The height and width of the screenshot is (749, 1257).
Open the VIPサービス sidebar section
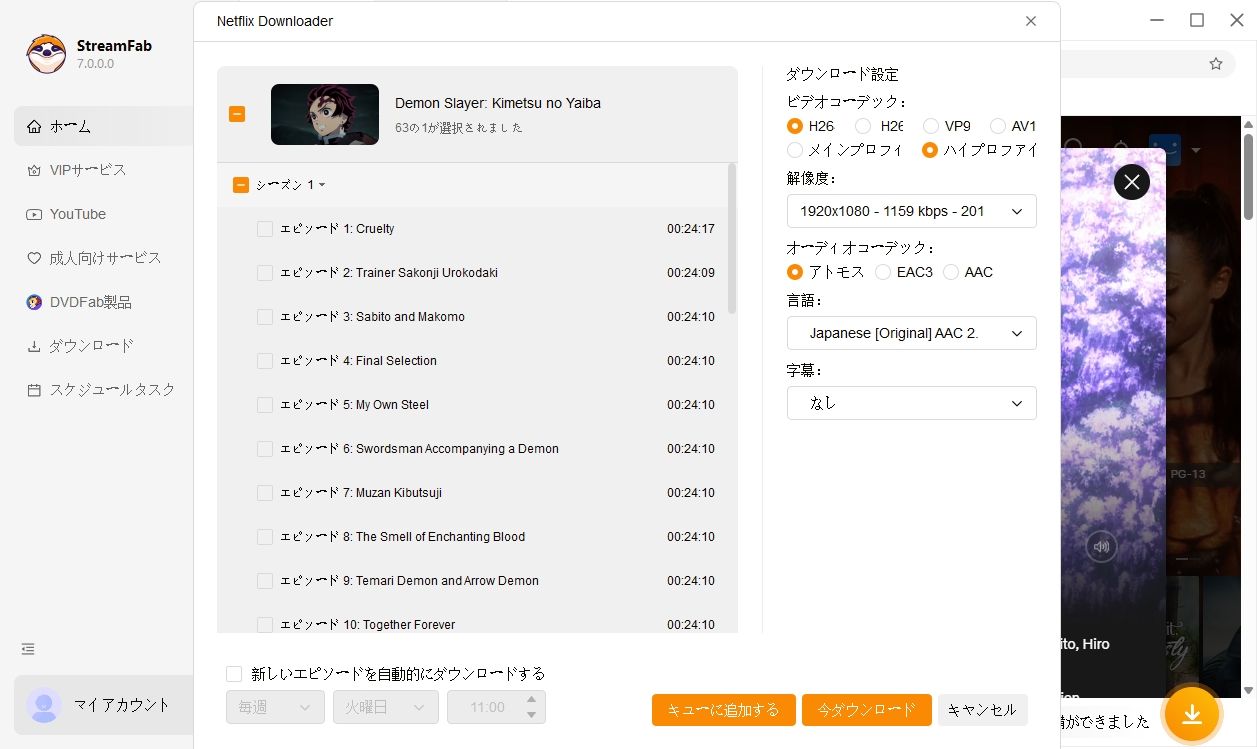86,169
